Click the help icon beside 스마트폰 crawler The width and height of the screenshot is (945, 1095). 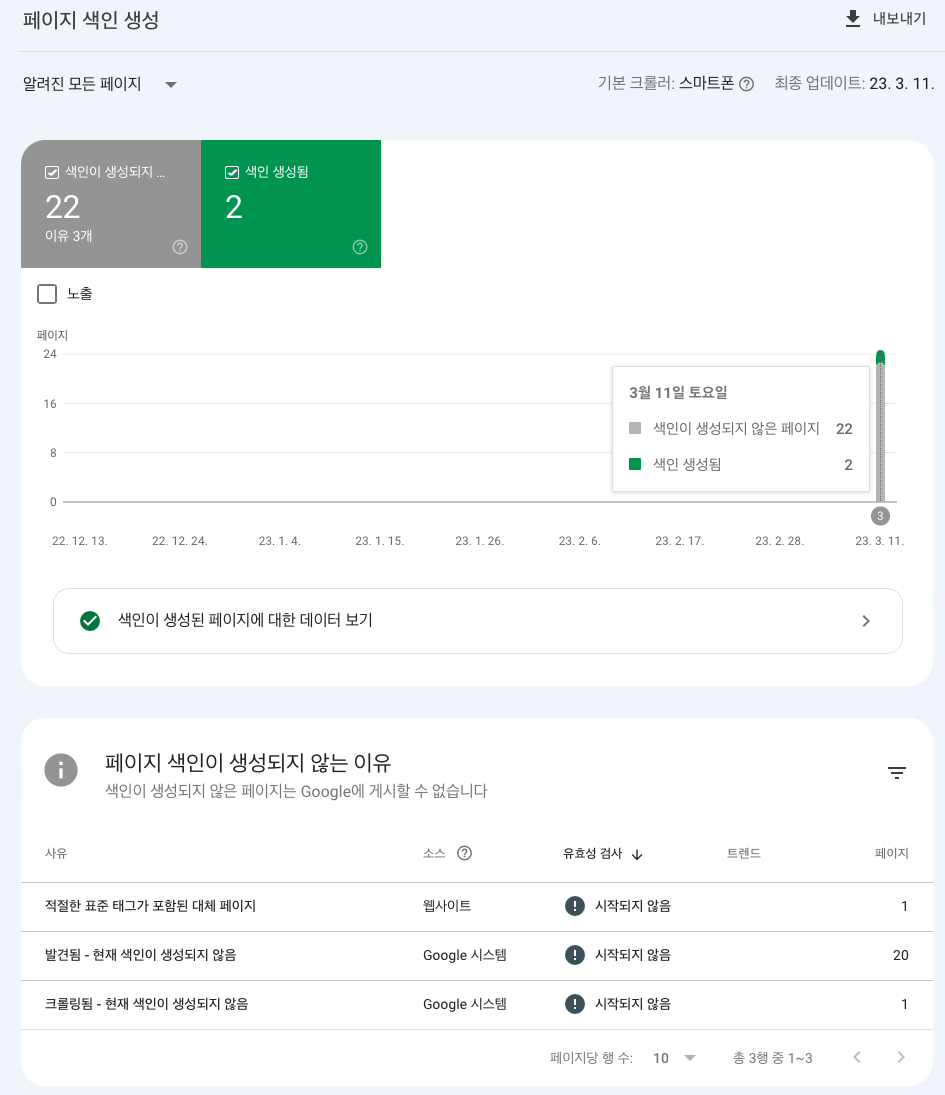(x=746, y=84)
